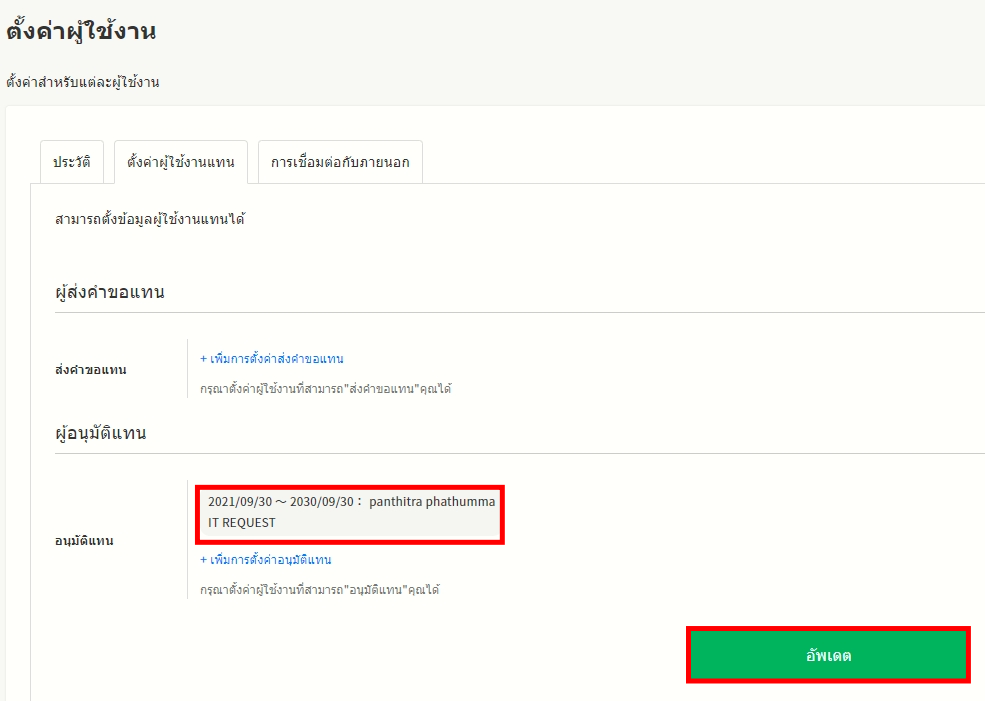Screen dimensions: 985x701
Task: Click the hint text mentioning "ส่งคำขอแทน"
Action: [x=325, y=388]
